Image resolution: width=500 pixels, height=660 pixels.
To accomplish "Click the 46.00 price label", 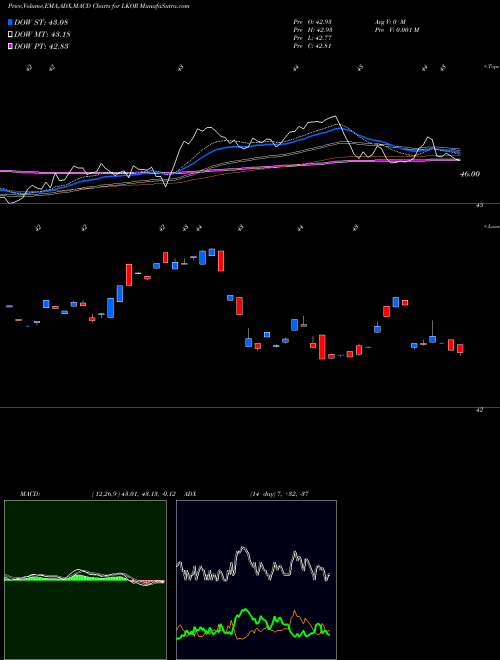I will coord(470,173).
